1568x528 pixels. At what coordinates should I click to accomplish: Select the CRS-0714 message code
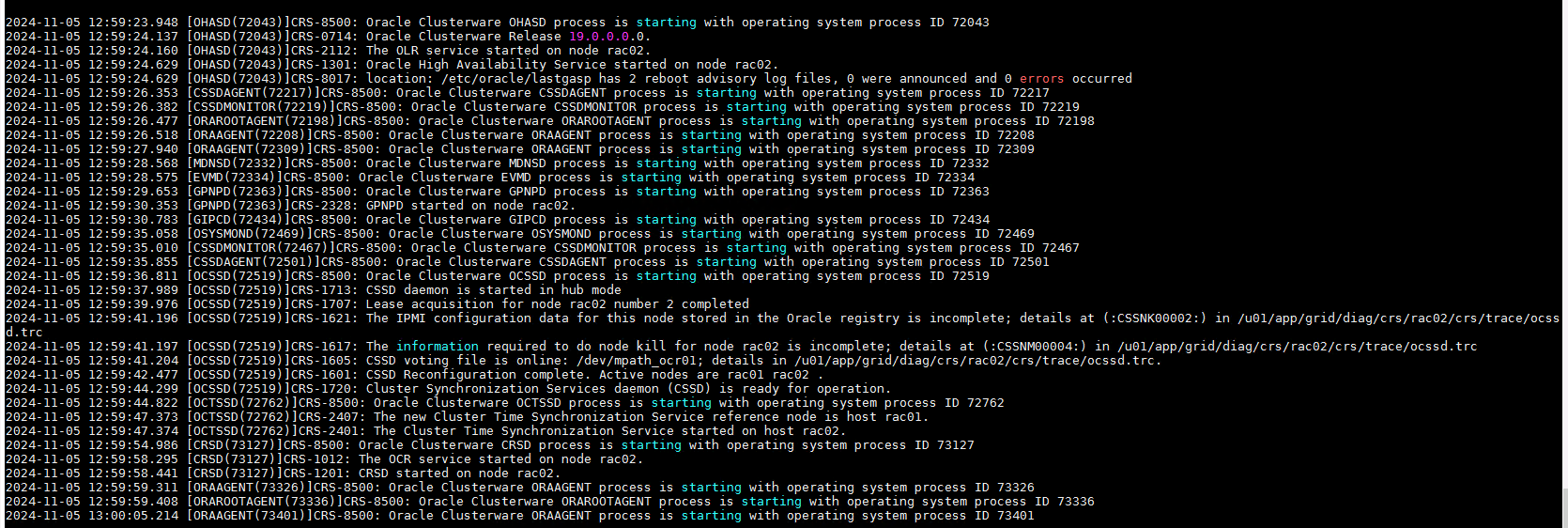click(321, 37)
